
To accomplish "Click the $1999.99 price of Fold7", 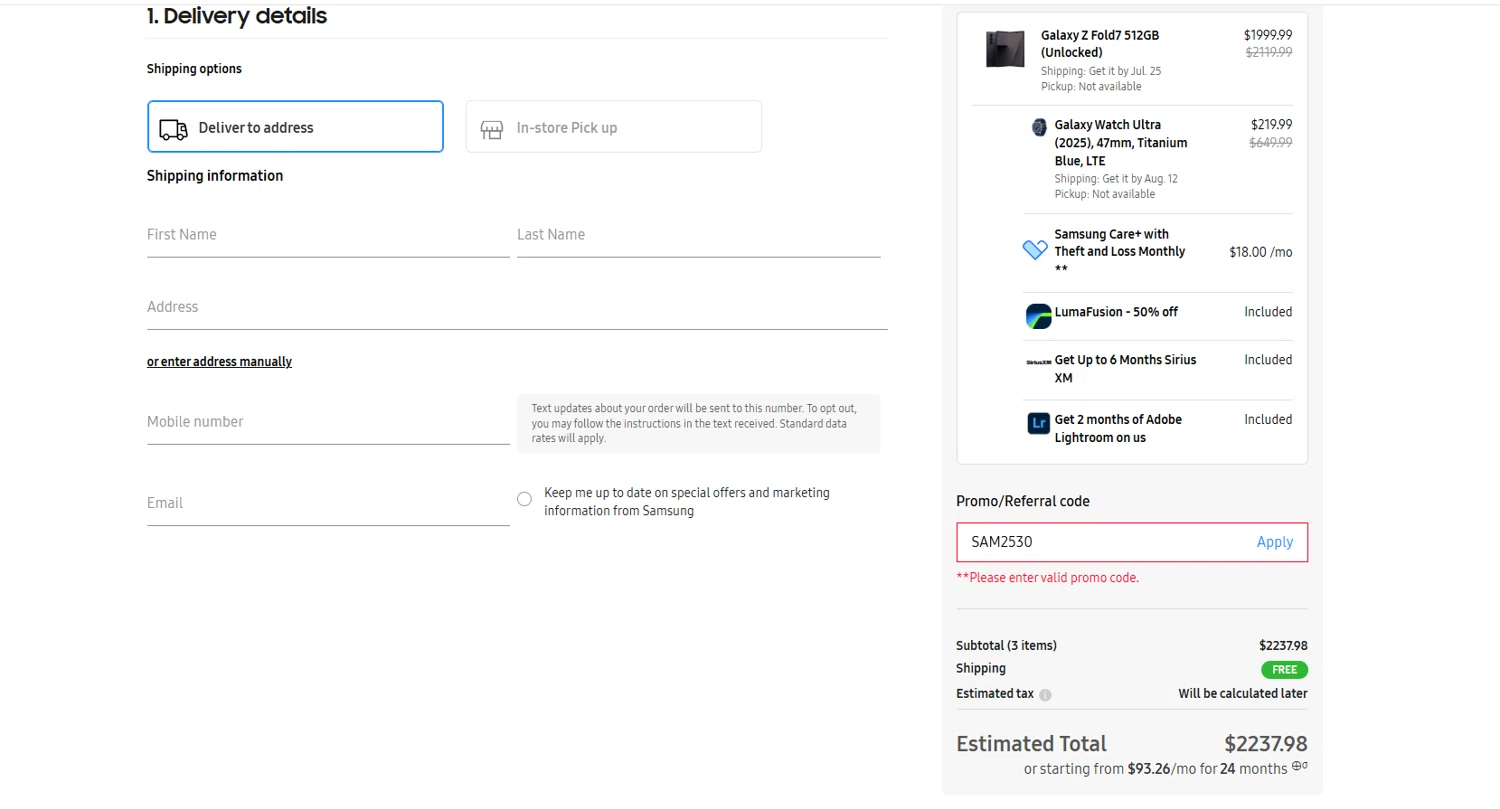I will 1268,35.
